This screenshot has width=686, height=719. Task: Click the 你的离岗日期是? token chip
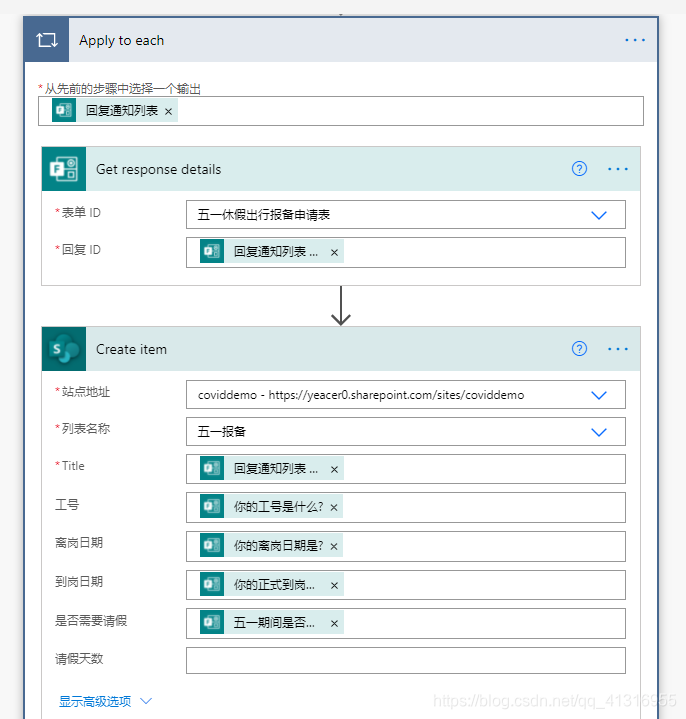click(x=271, y=545)
